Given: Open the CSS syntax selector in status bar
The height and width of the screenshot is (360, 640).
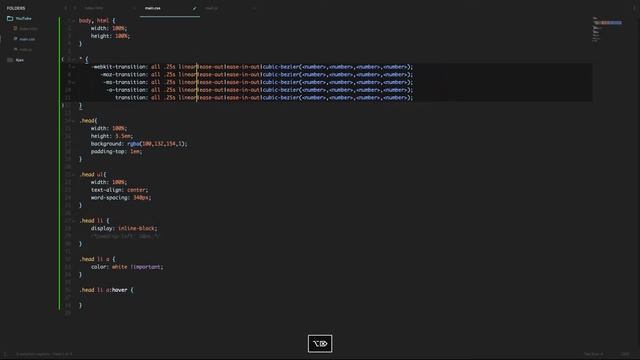Looking at the screenshot, I should 626,354.
